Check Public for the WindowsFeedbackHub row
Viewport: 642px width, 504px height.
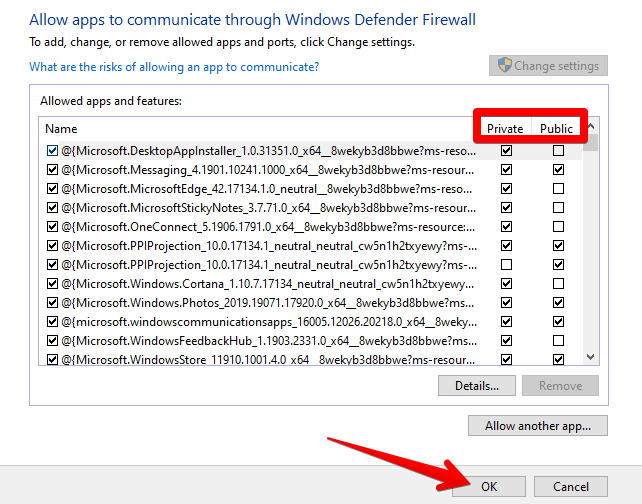558,340
